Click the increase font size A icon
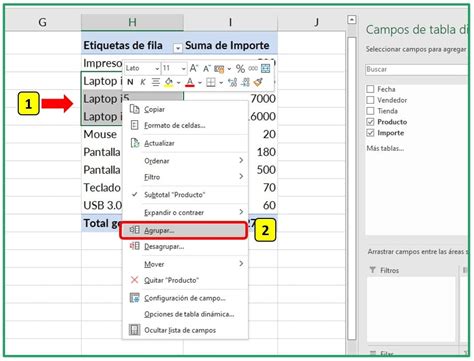474x361 pixels. click(x=194, y=68)
